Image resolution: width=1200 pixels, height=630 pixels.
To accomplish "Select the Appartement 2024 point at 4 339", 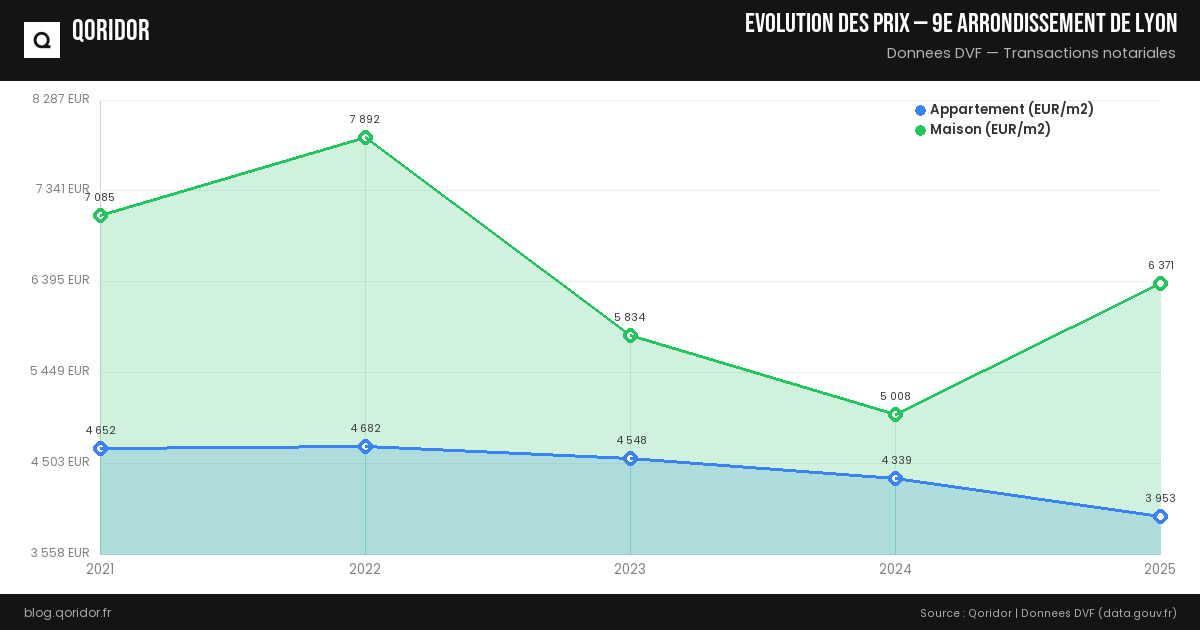I will [x=895, y=479].
